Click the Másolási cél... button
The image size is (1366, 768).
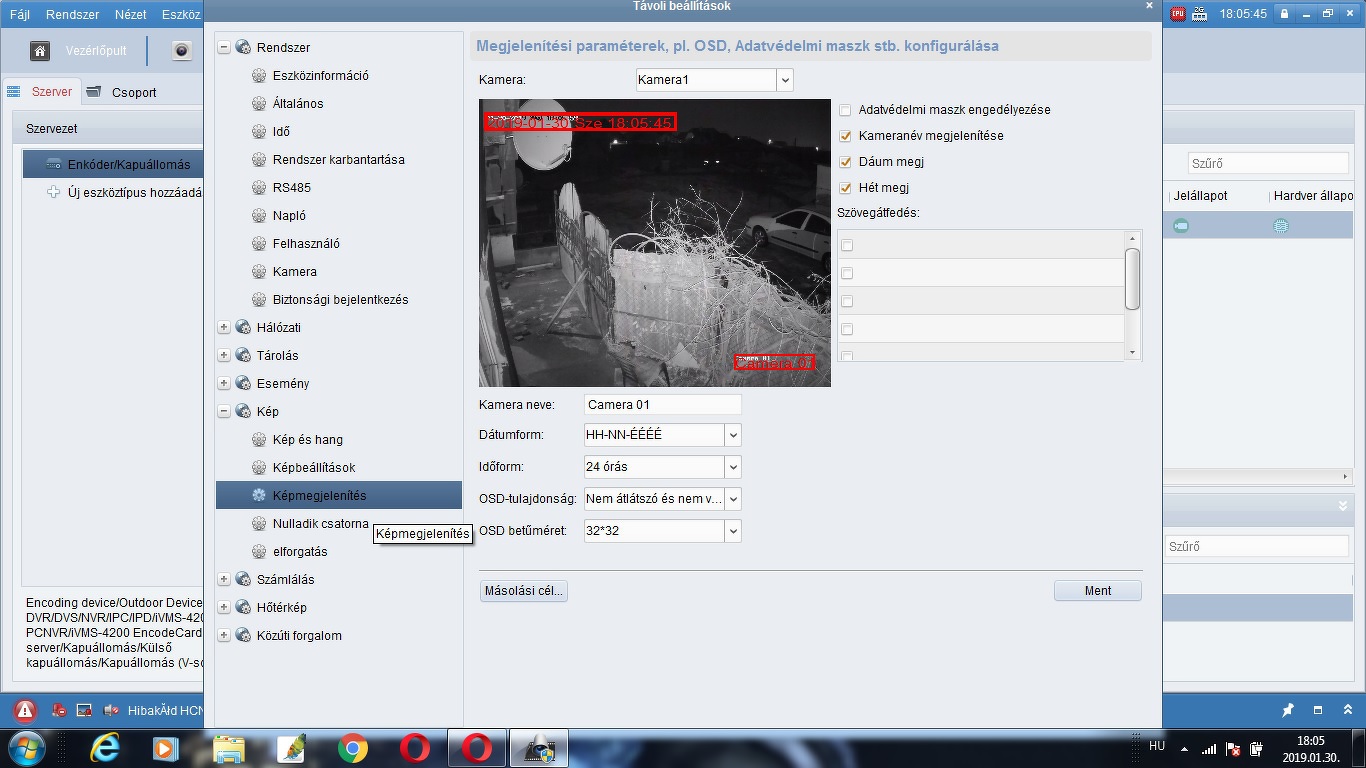tap(525, 591)
